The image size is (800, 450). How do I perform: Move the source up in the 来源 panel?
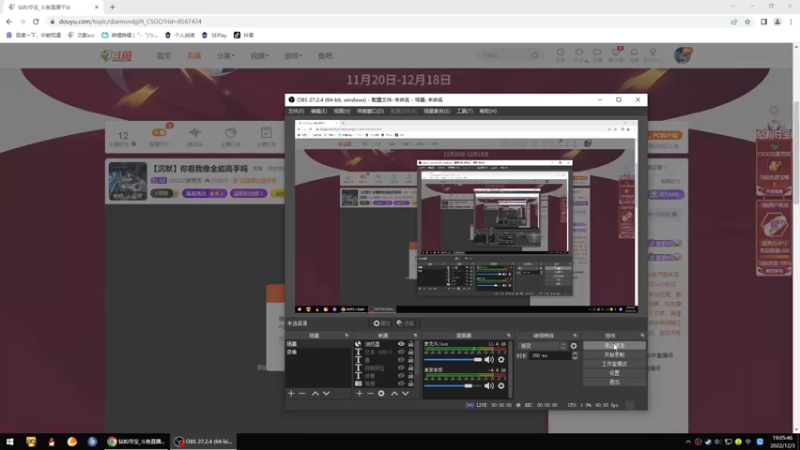pyautogui.click(x=394, y=393)
